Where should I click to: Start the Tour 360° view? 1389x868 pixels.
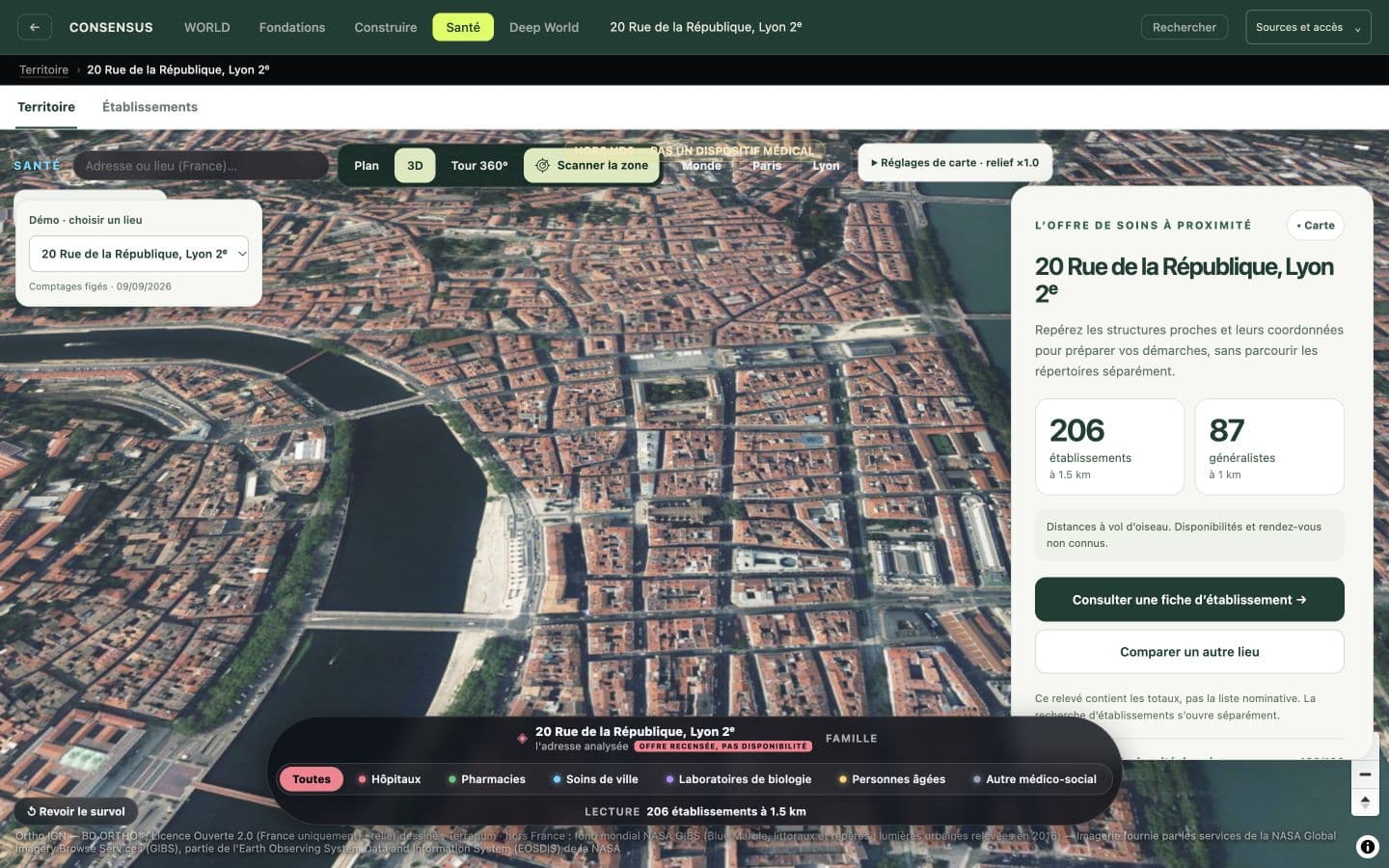(479, 166)
